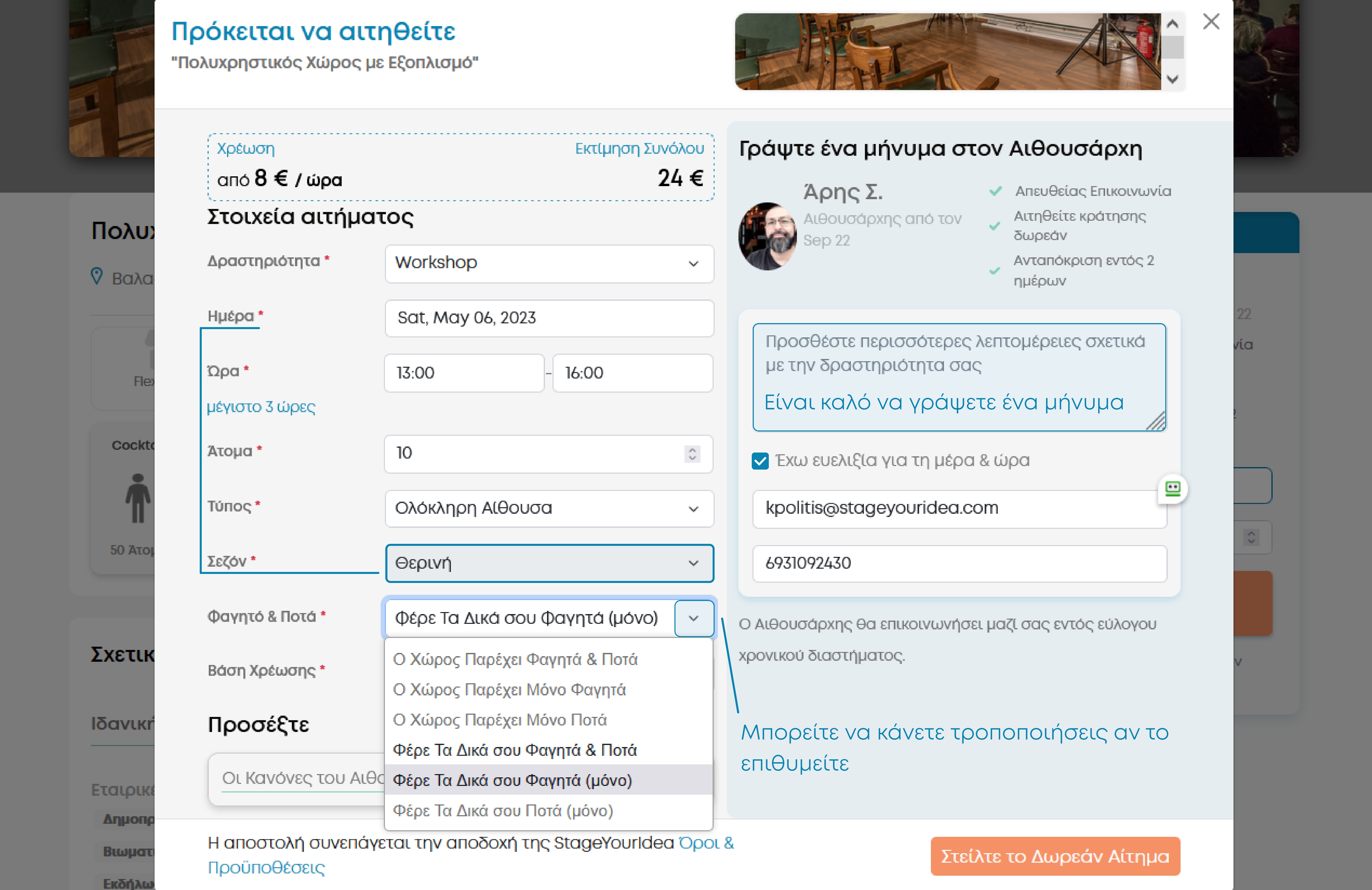Click the green chat bot icon

coord(1173,489)
